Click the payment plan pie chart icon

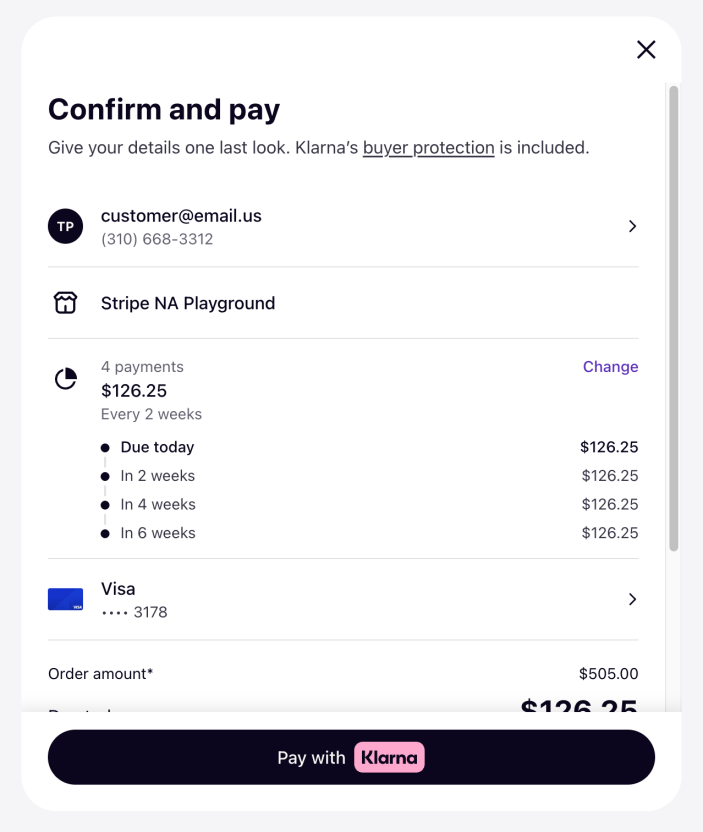click(66, 379)
